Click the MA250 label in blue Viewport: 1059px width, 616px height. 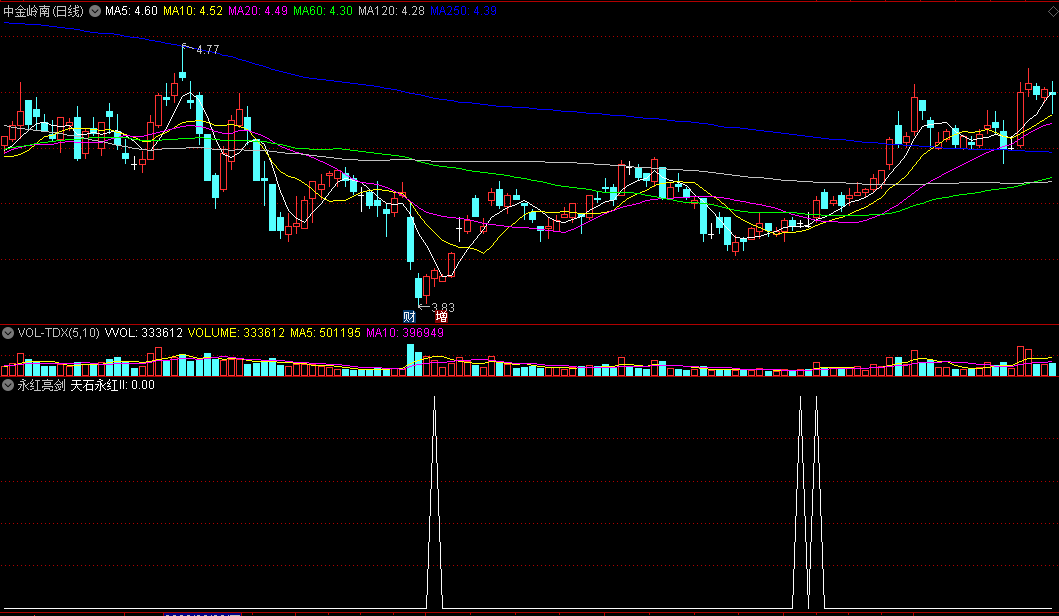click(x=463, y=11)
